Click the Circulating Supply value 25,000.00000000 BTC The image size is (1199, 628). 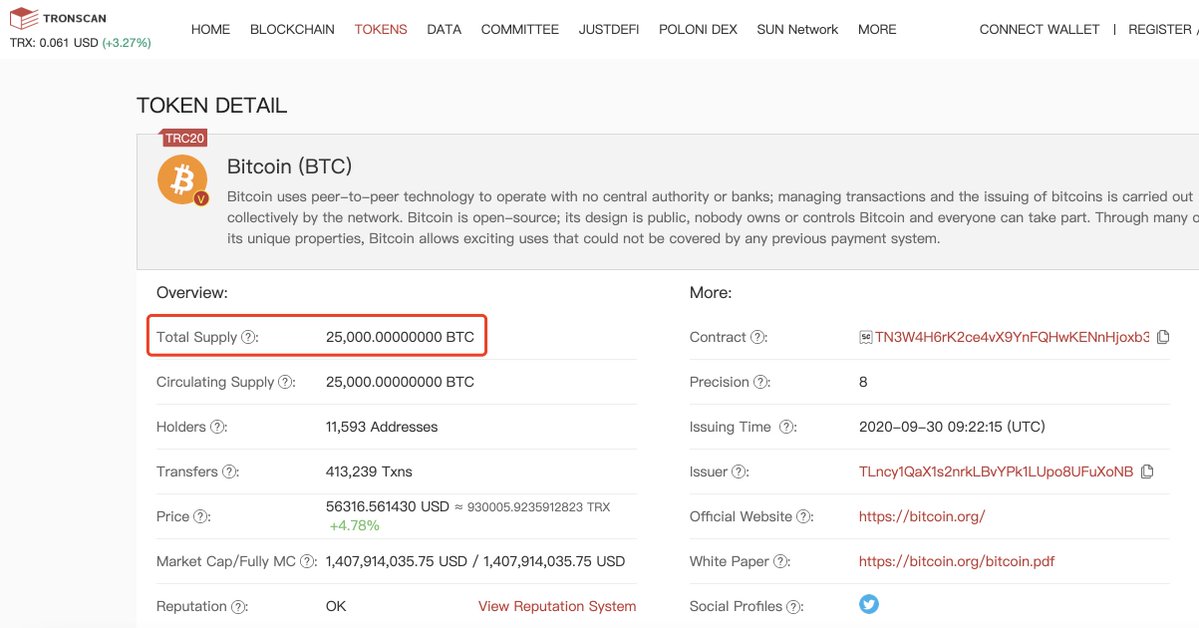[x=400, y=382]
